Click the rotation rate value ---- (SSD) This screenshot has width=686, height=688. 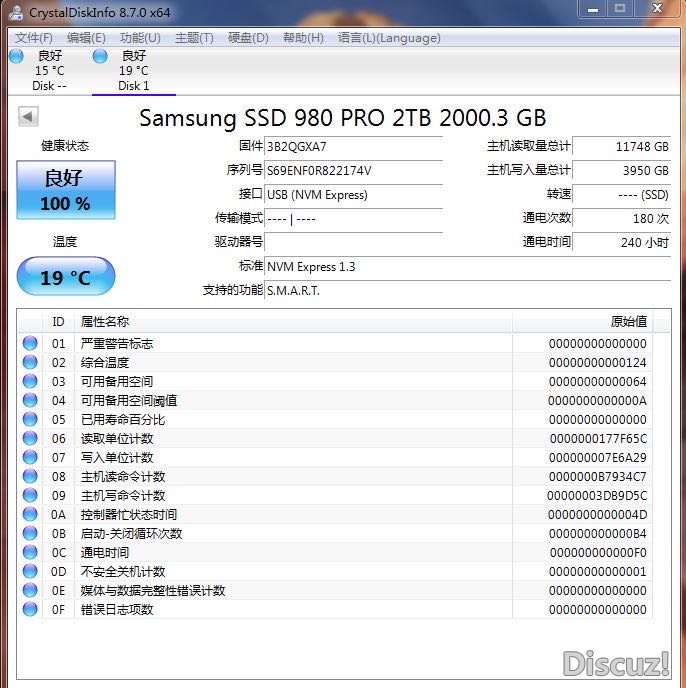622,194
